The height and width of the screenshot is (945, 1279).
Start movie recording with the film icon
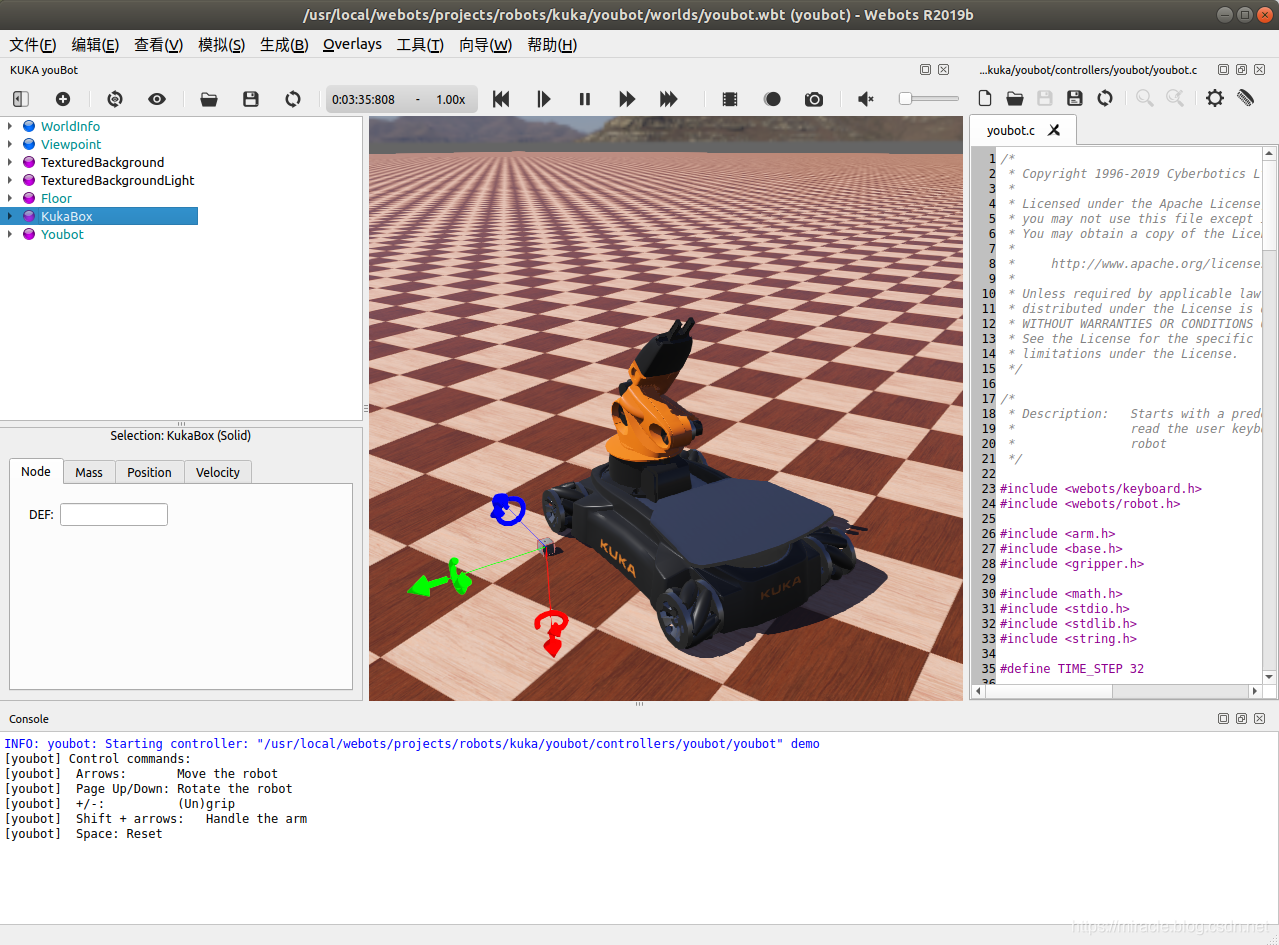pyautogui.click(x=730, y=99)
